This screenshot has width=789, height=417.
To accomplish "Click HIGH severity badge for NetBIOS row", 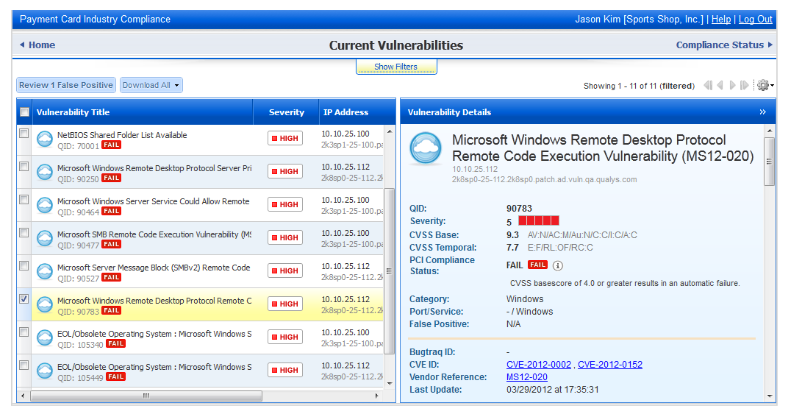I will click(x=285, y=138).
